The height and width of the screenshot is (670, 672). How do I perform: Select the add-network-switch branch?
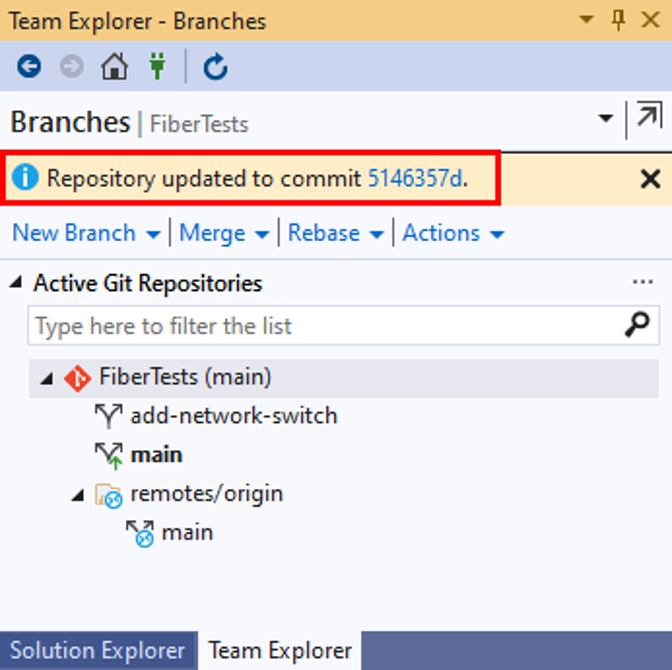(234, 416)
